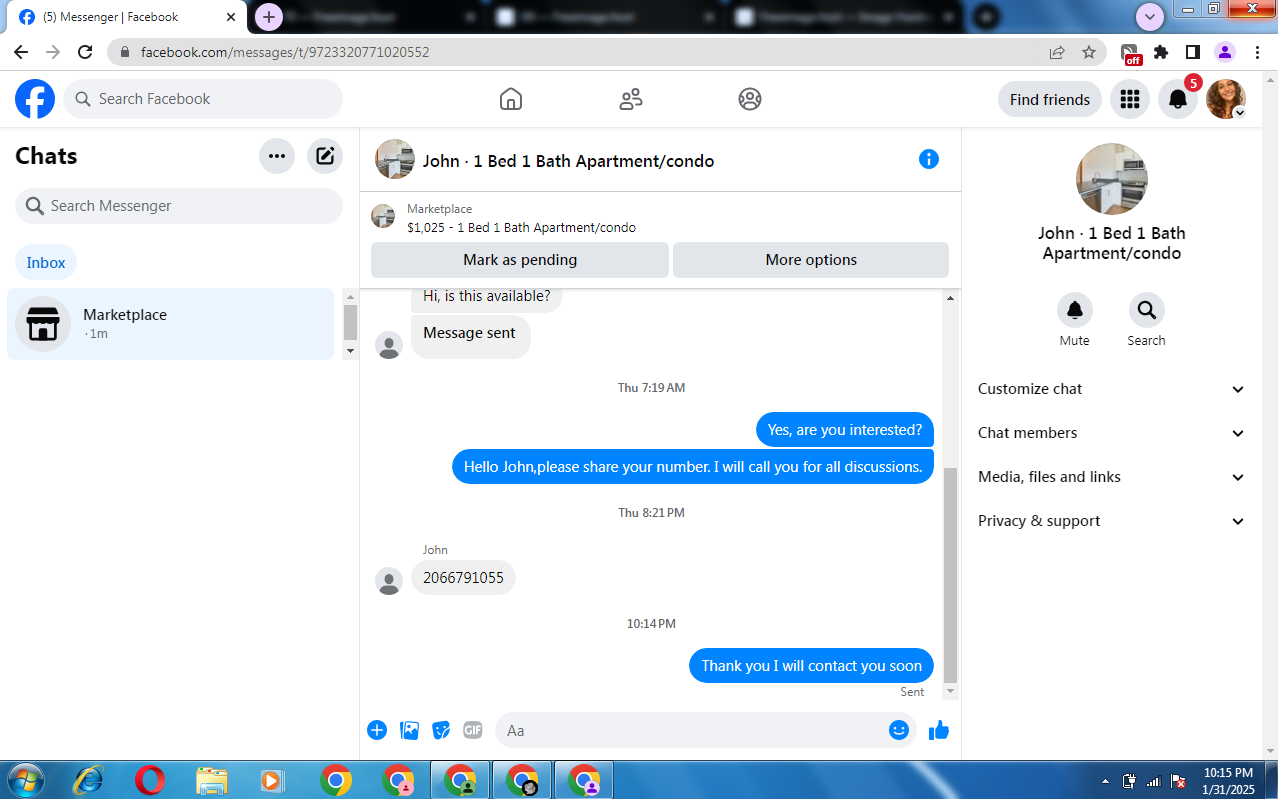Viewport: 1278px width, 799px height.
Task: Open the Facebook logo home link
Action: pyautogui.click(x=35, y=99)
